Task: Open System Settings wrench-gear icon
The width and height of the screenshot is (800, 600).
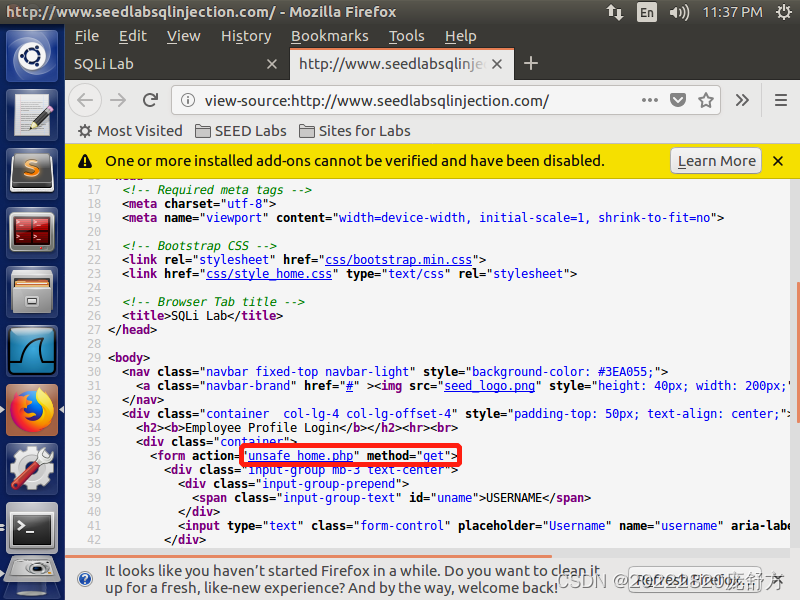Action: (32, 469)
